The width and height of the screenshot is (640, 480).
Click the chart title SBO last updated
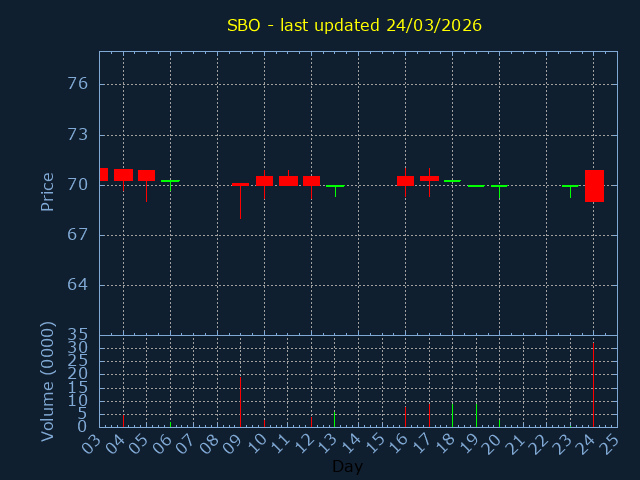pyautogui.click(x=354, y=25)
